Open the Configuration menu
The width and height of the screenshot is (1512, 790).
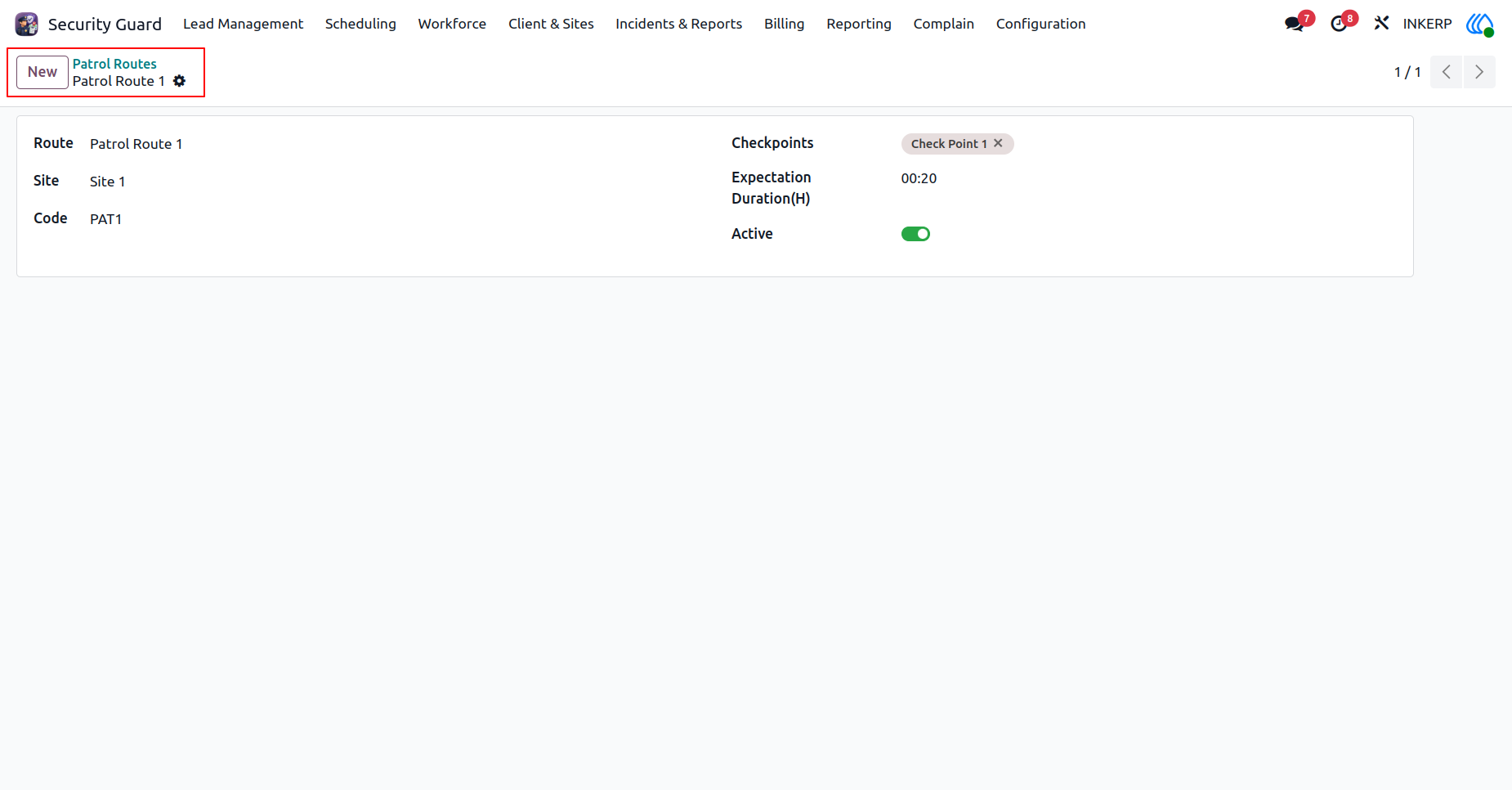click(1040, 24)
